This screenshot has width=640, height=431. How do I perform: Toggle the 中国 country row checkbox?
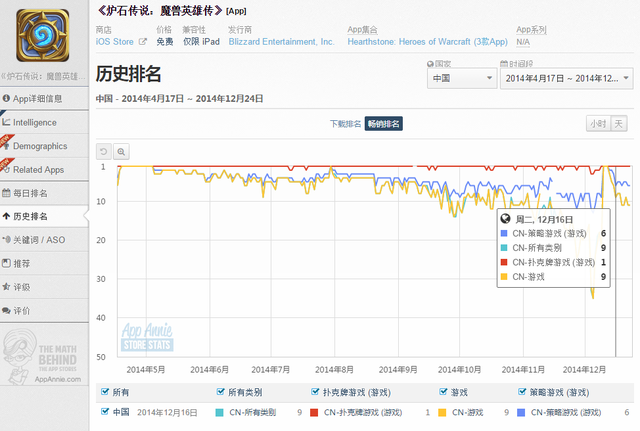click(x=104, y=411)
